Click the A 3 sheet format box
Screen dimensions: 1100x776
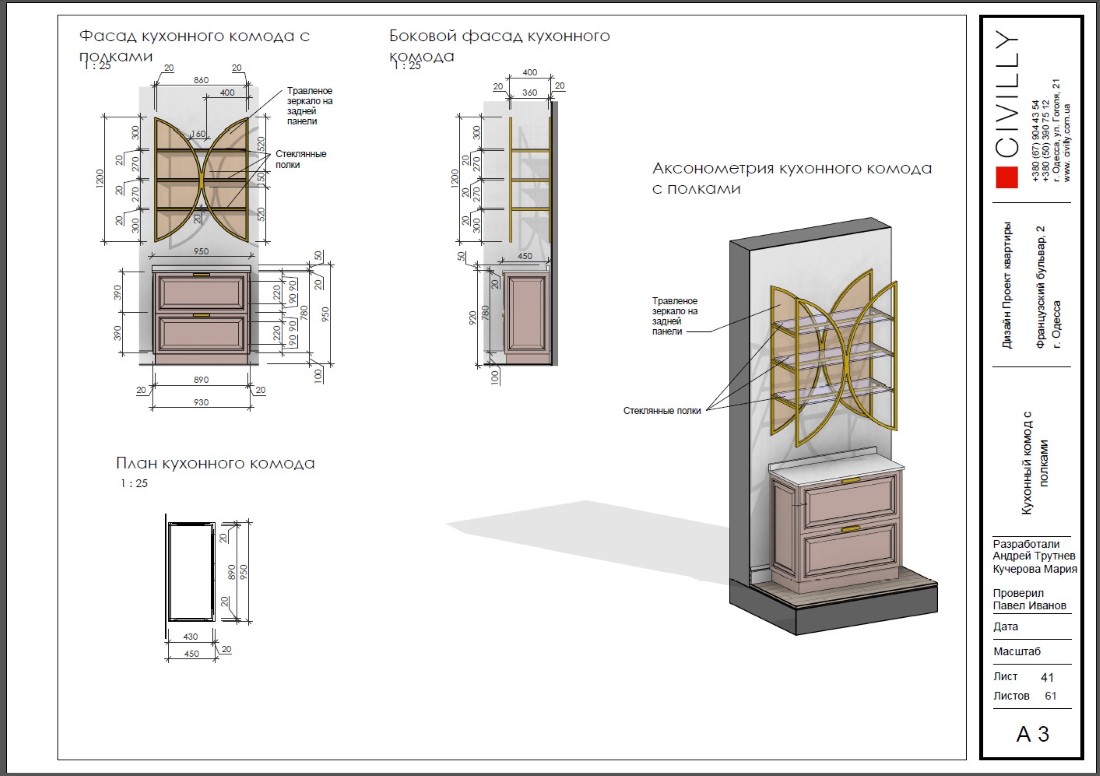(x=1032, y=735)
